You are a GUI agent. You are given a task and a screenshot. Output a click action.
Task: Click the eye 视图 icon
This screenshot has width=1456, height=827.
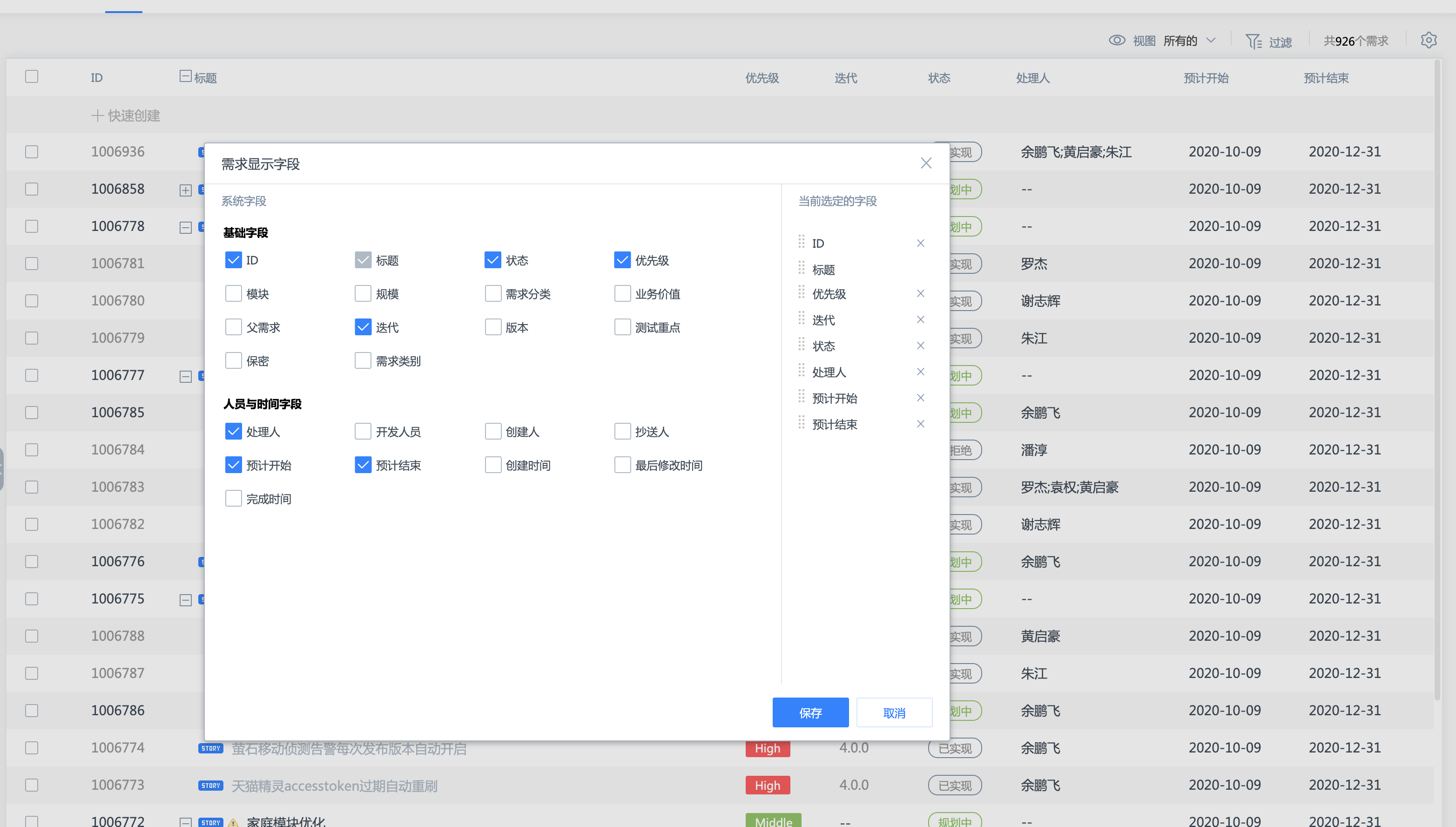click(1117, 41)
